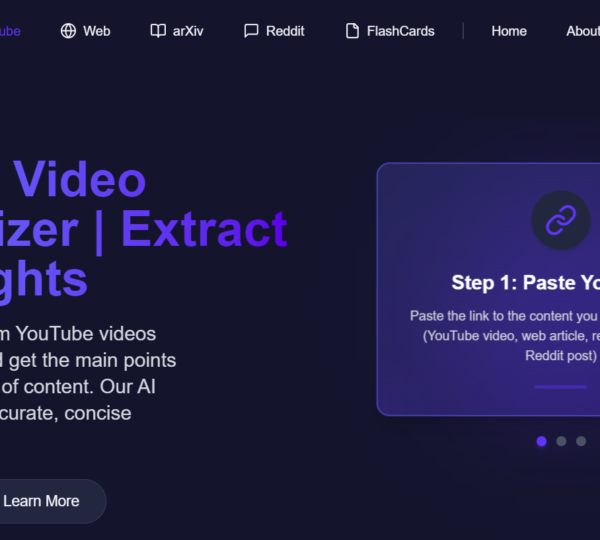600x540 pixels.
Task: Click the chain link icon in Step 1 card
Action: (x=560, y=220)
